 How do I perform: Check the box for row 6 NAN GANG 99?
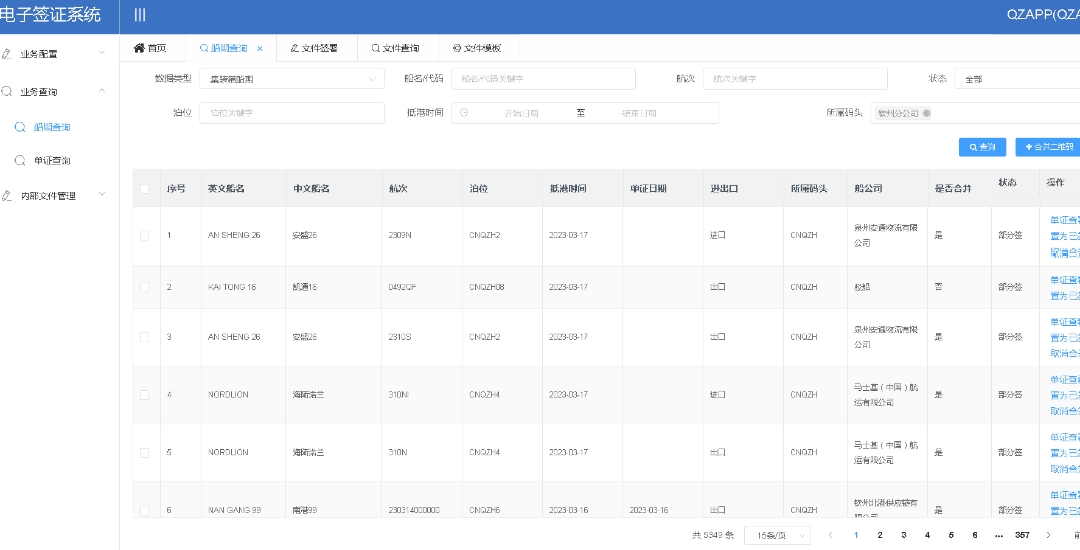click(145, 511)
